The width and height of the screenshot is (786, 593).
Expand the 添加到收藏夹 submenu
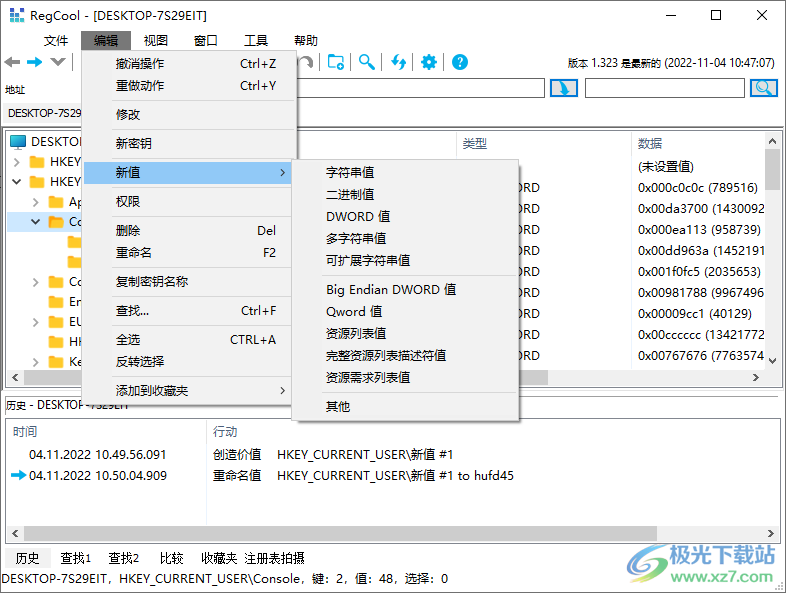click(188, 391)
